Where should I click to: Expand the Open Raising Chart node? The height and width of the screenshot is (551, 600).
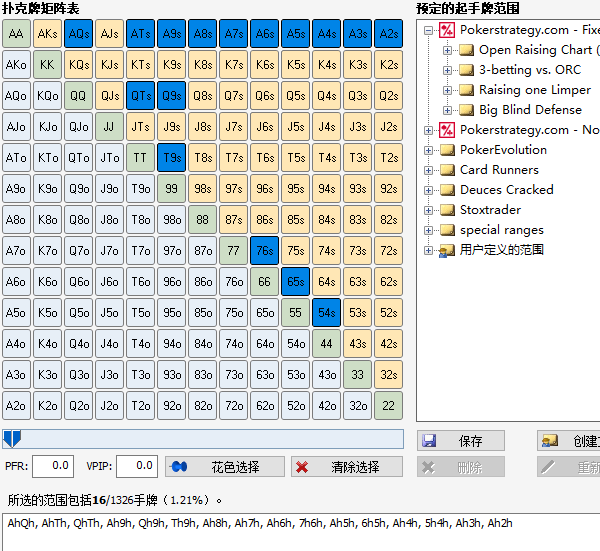pyautogui.click(x=447, y=50)
